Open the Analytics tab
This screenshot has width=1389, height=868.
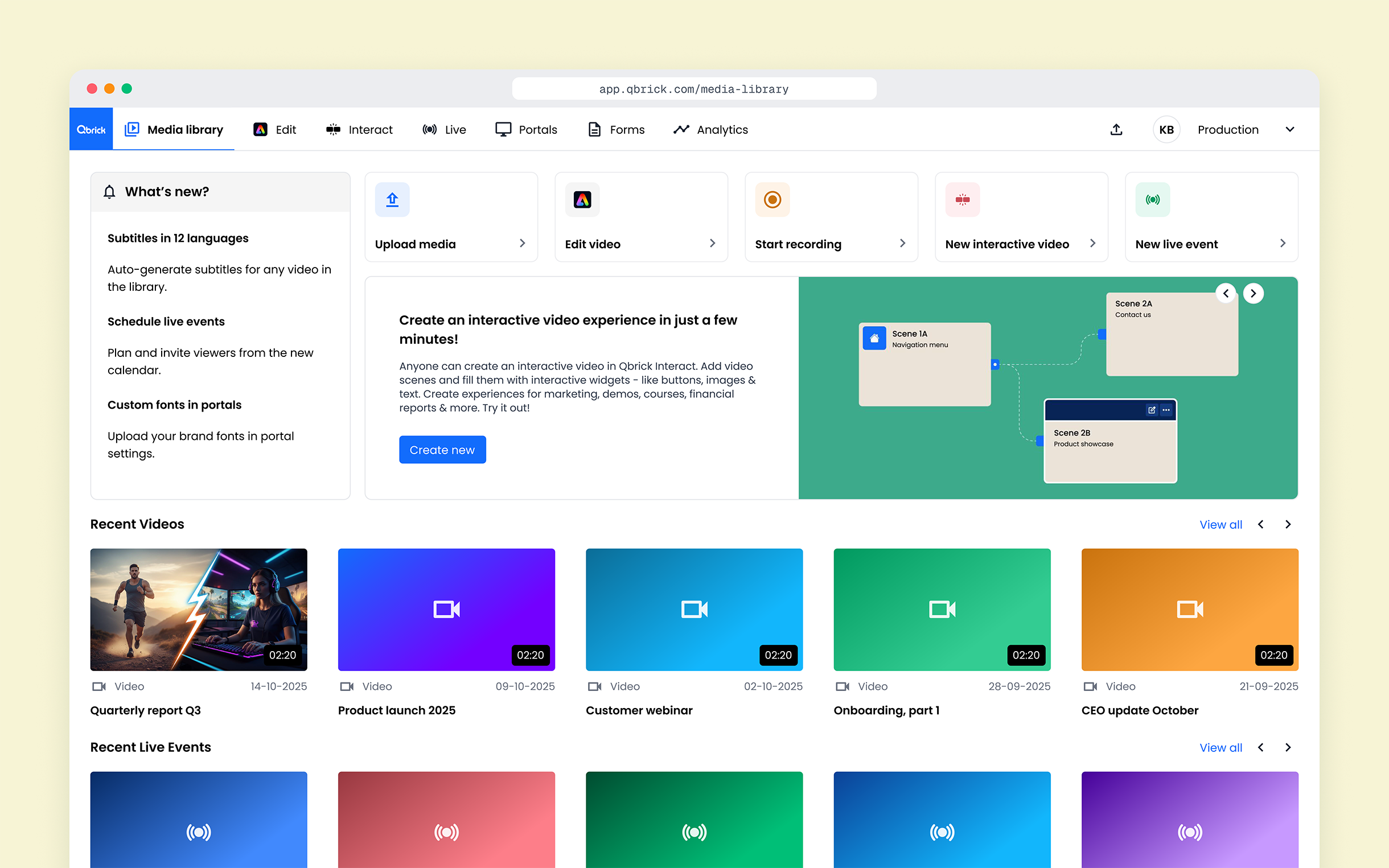[710, 129]
